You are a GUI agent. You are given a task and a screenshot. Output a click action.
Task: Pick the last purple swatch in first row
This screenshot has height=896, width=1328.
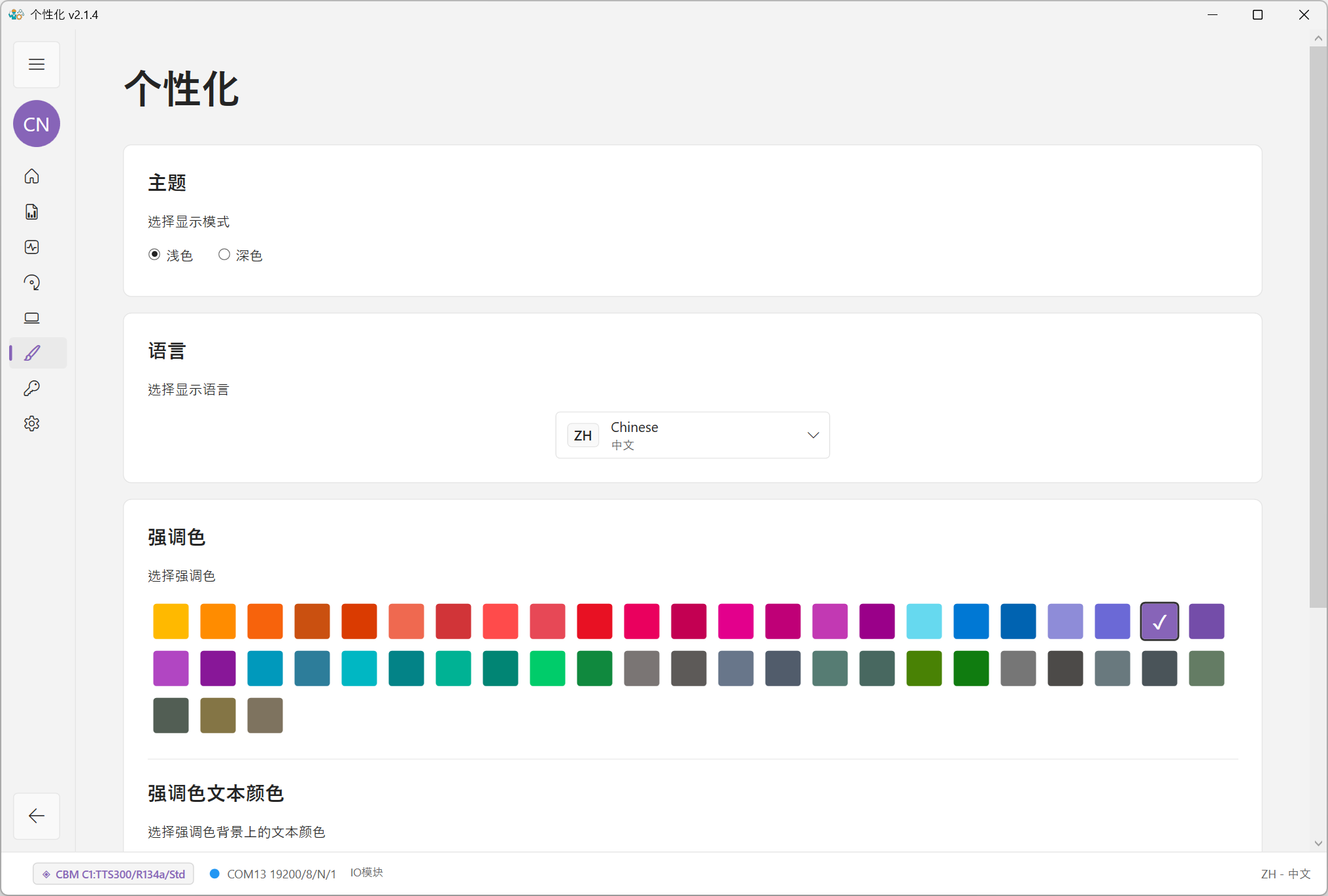click(x=1206, y=621)
